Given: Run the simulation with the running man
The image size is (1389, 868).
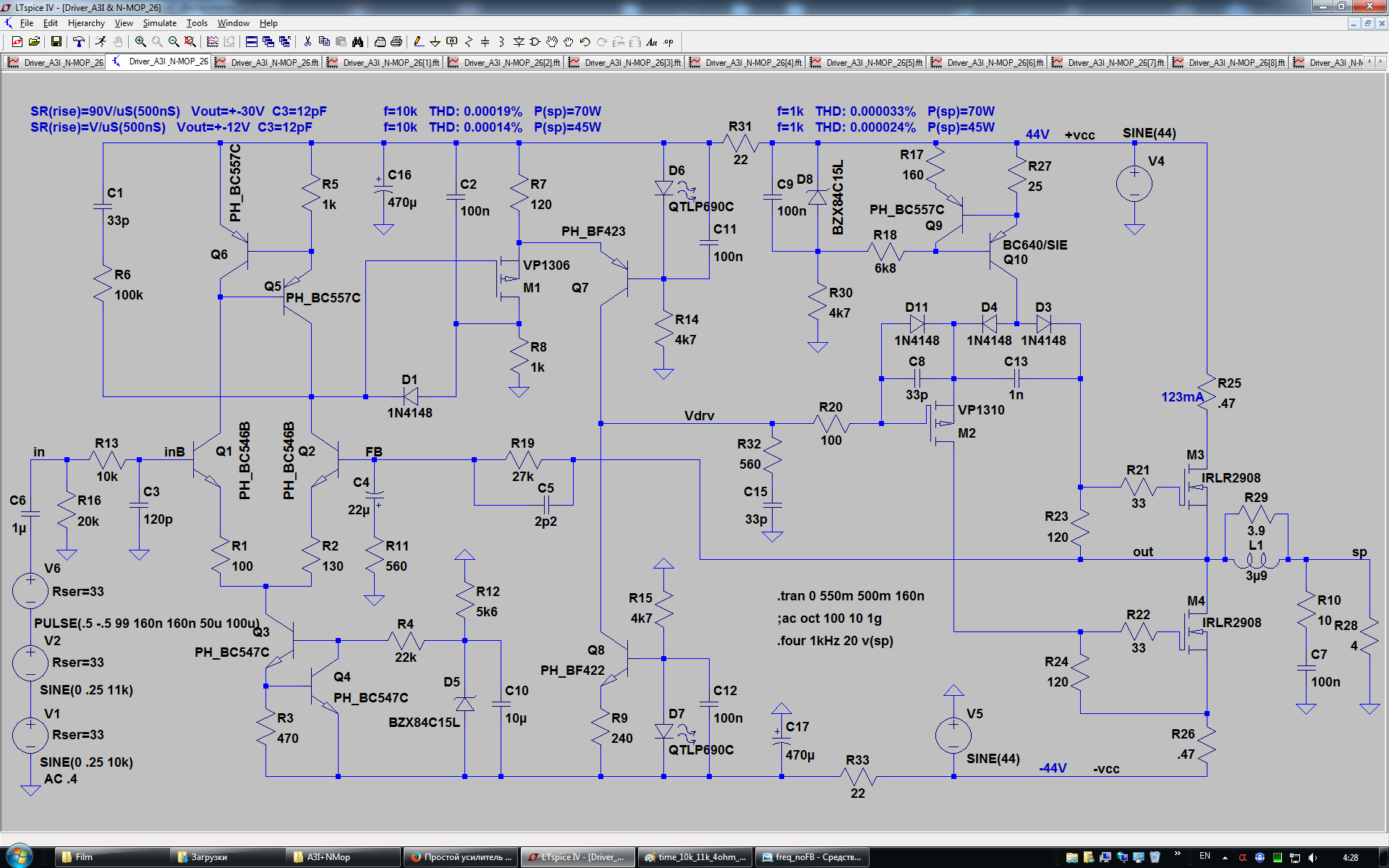Looking at the screenshot, I should [101, 42].
